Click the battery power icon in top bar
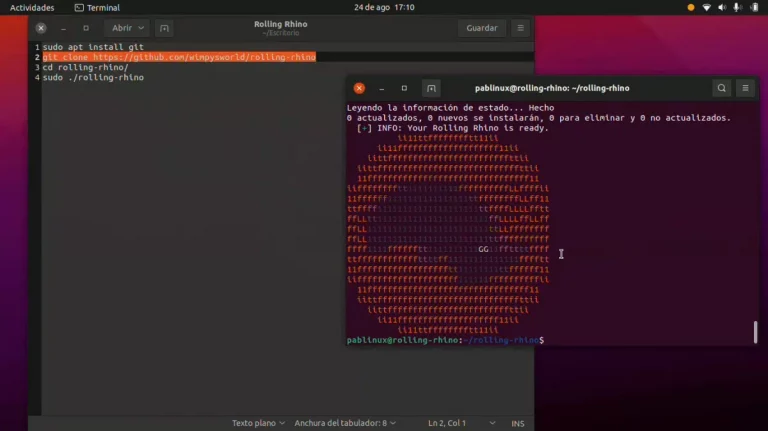Screen dimensions: 768x431 click(x=754, y=7)
